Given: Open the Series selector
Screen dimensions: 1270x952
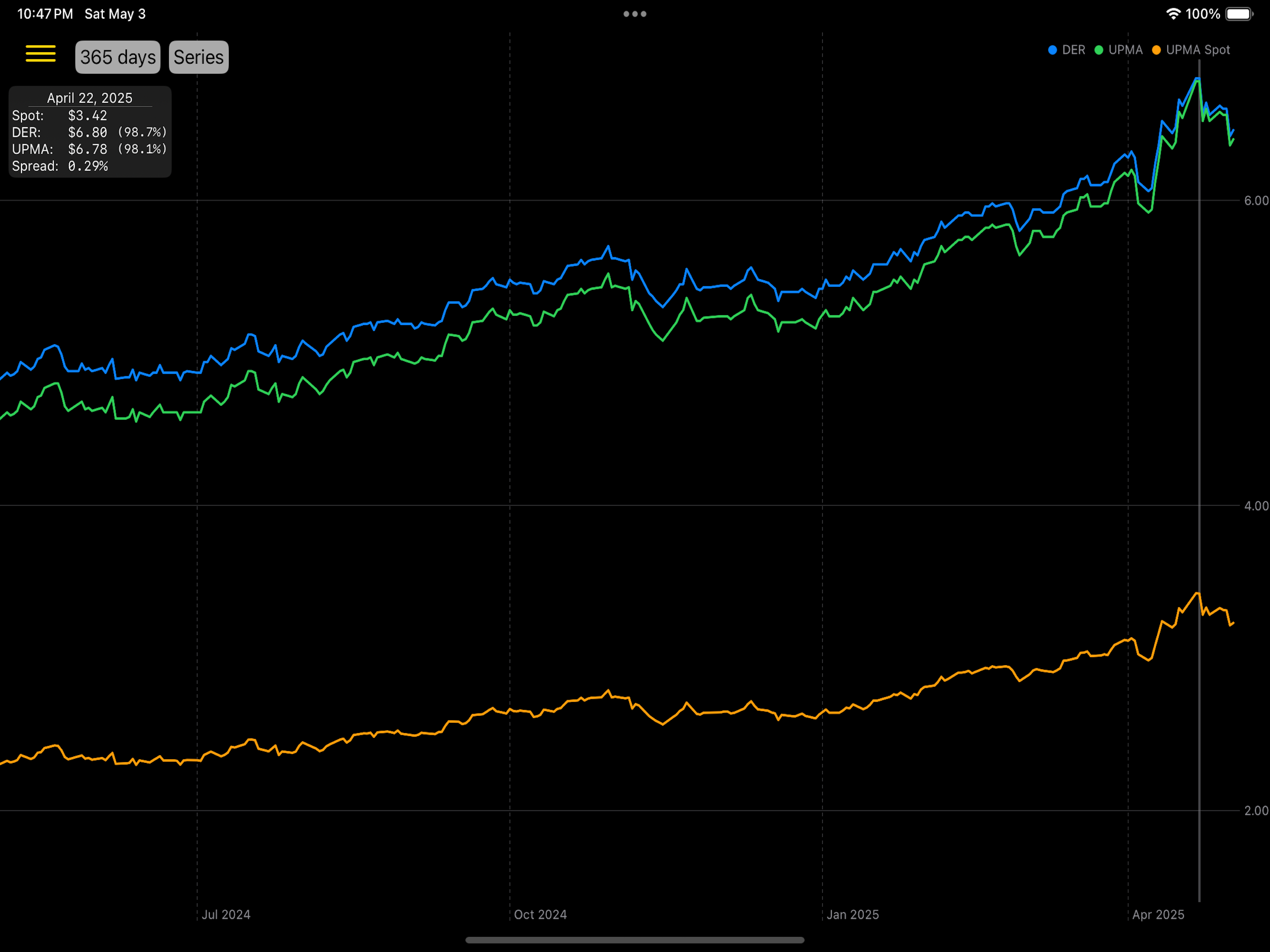Looking at the screenshot, I should pyautogui.click(x=198, y=57).
